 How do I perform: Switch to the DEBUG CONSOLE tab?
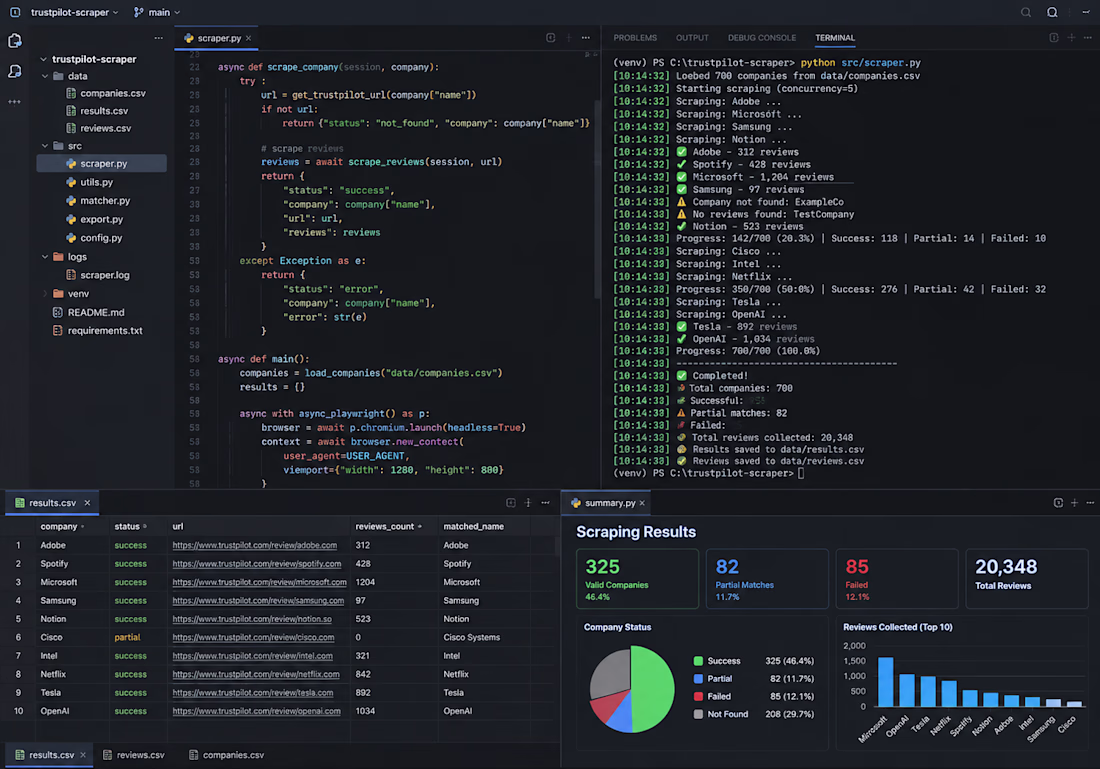tap(762, 38)
